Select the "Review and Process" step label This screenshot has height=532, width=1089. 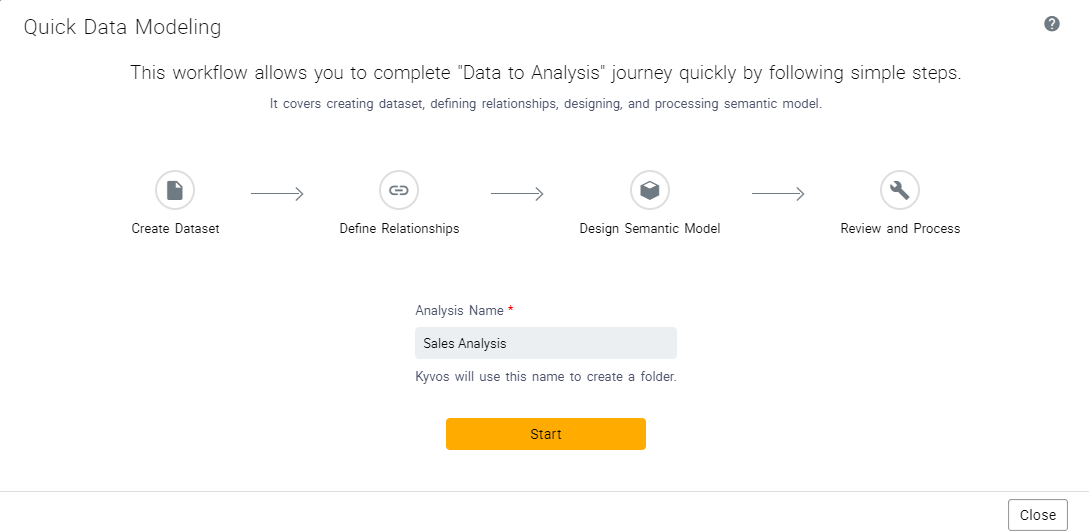coord(900,229)
